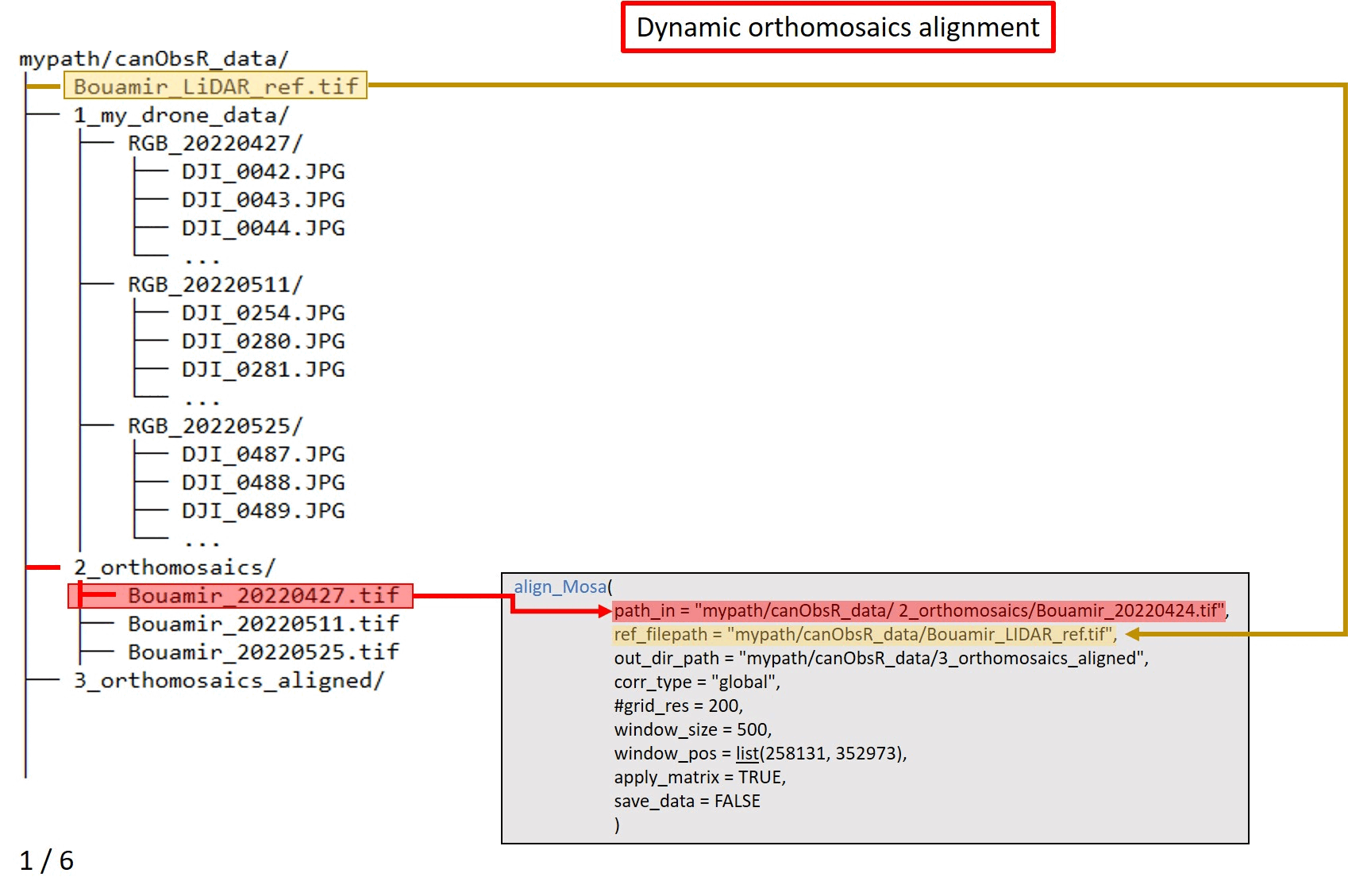This screenshot has width=1348, height=896.
Task: Select DJI_0281.JPG file
Action: pos(264,369)
